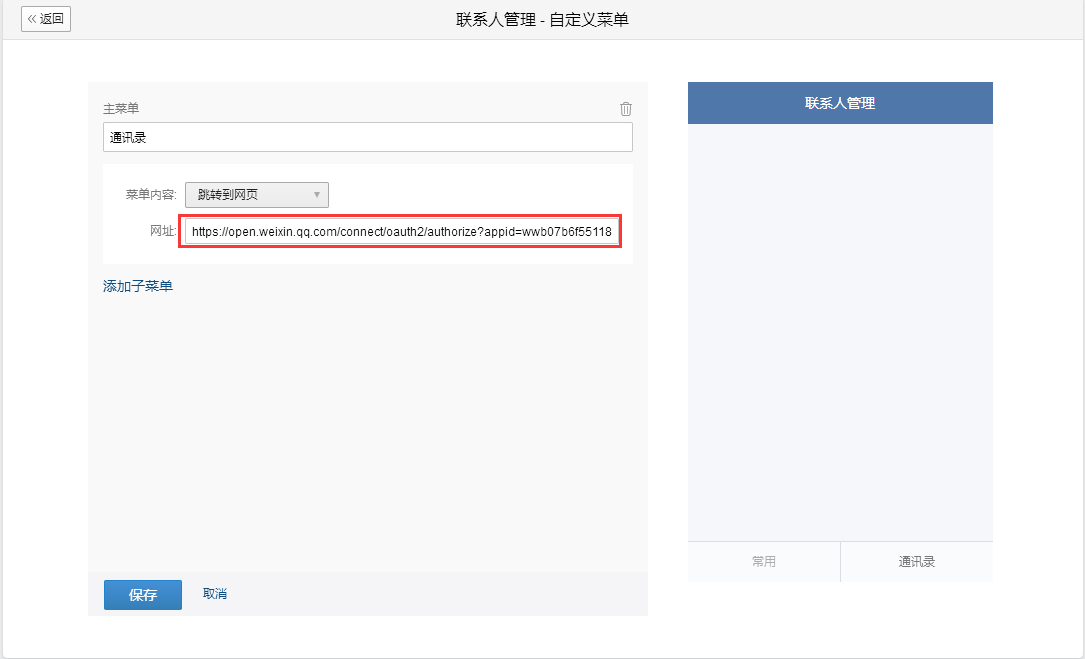Click the 联系人管理 preview header

(x=840, y=103)
